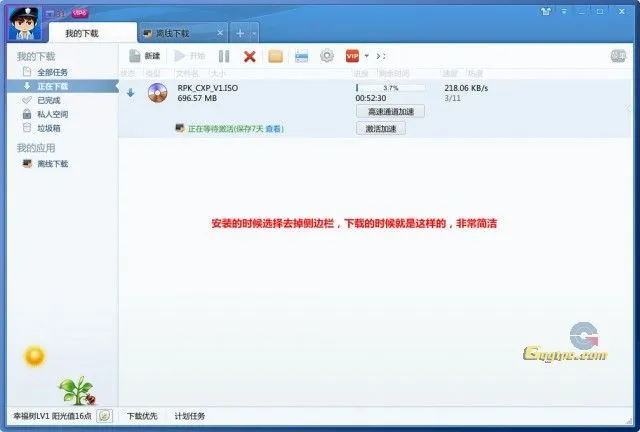Click the 查看 link in the activation message
The image size is (640, 432).
[x=273, y=129]
